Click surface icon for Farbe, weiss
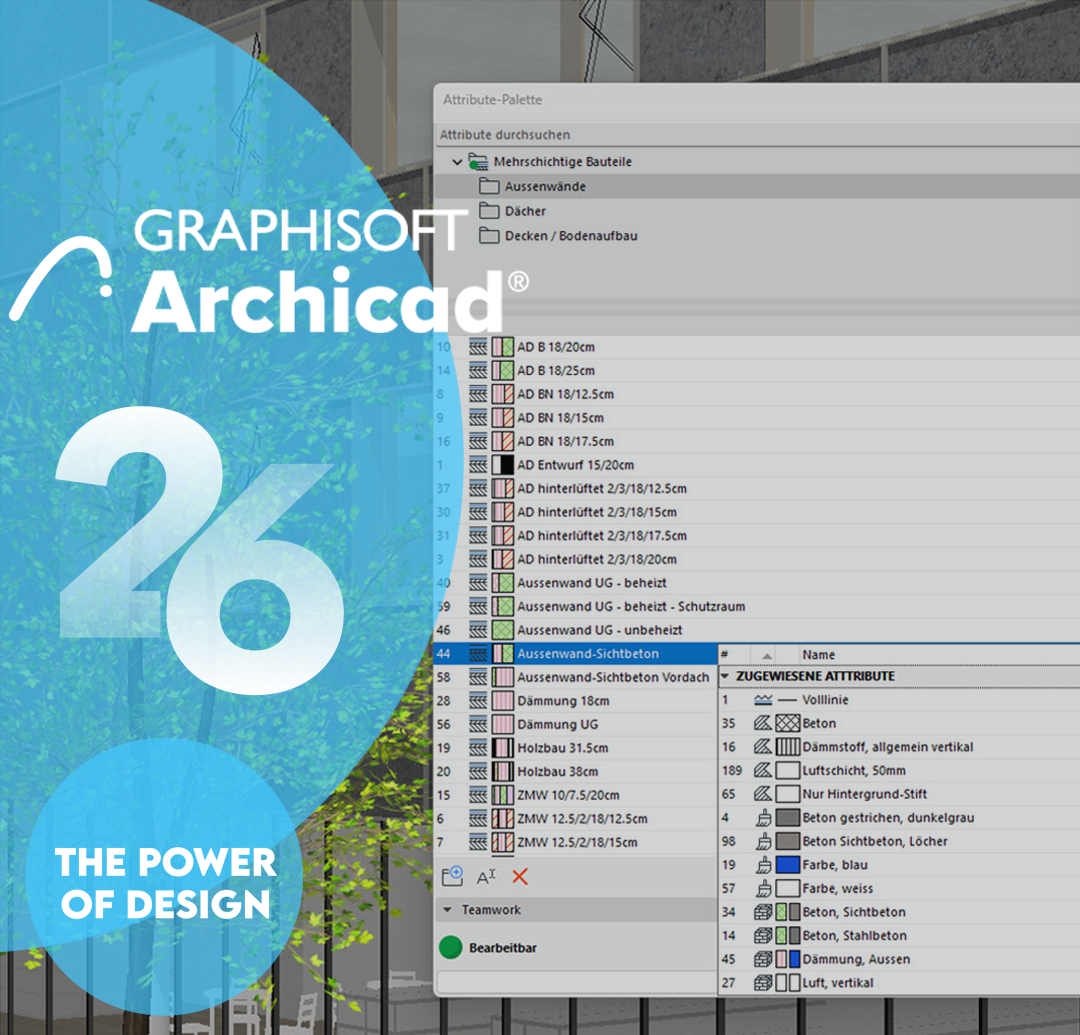Image resolution: width=1080 pixels, height=1035 pixels. pos(763,888)
